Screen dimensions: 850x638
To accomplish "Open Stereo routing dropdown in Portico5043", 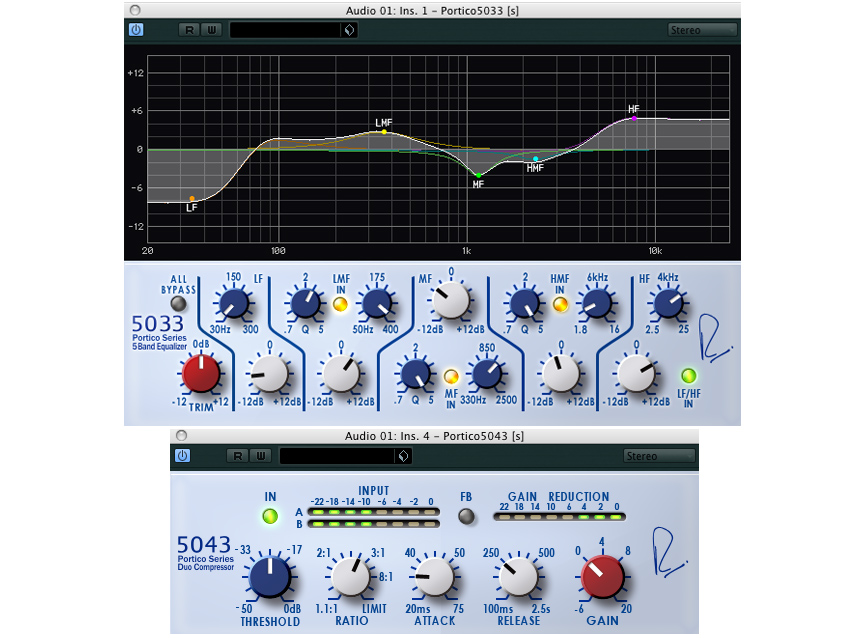I will click(x=659, y=456).
